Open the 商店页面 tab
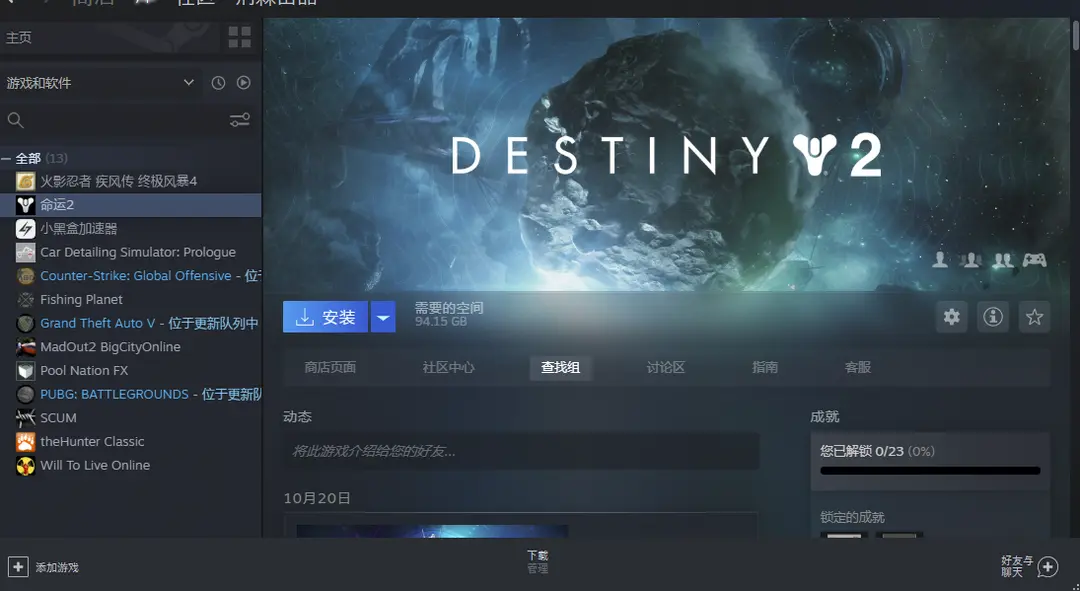 (330, 367)
